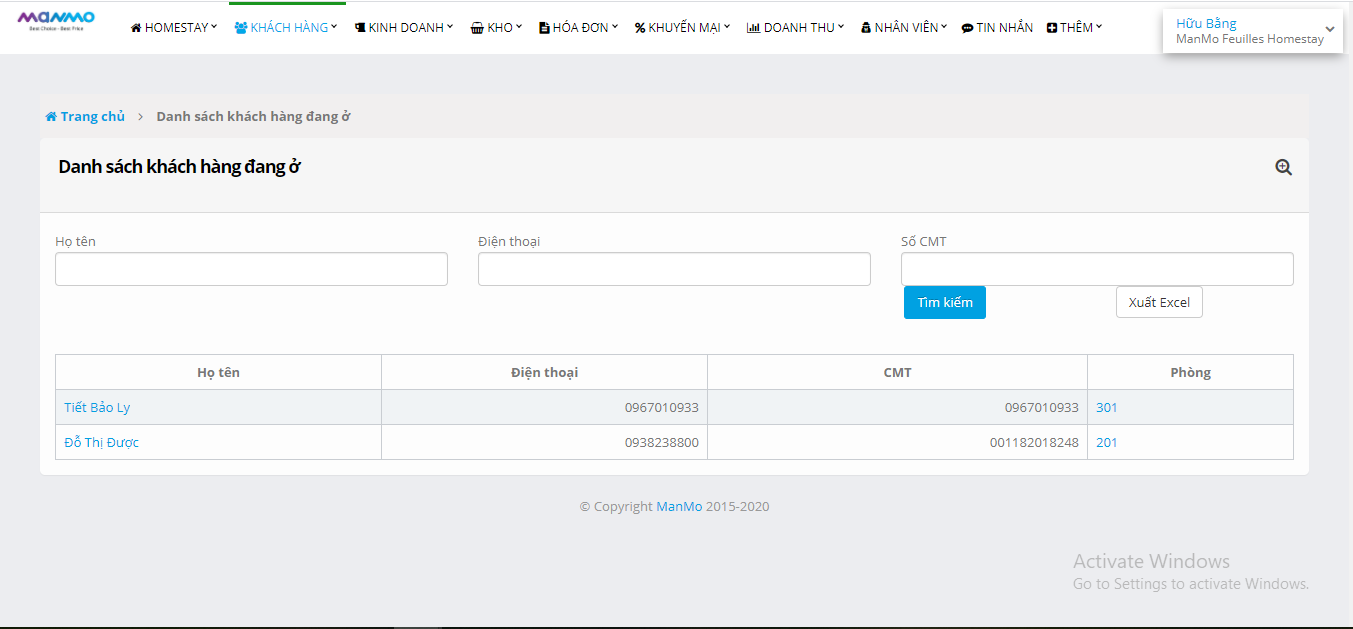The image size is (1353, 629).
Task: Open the NHÂN VIÊN menu
Action: coord(903,28)
